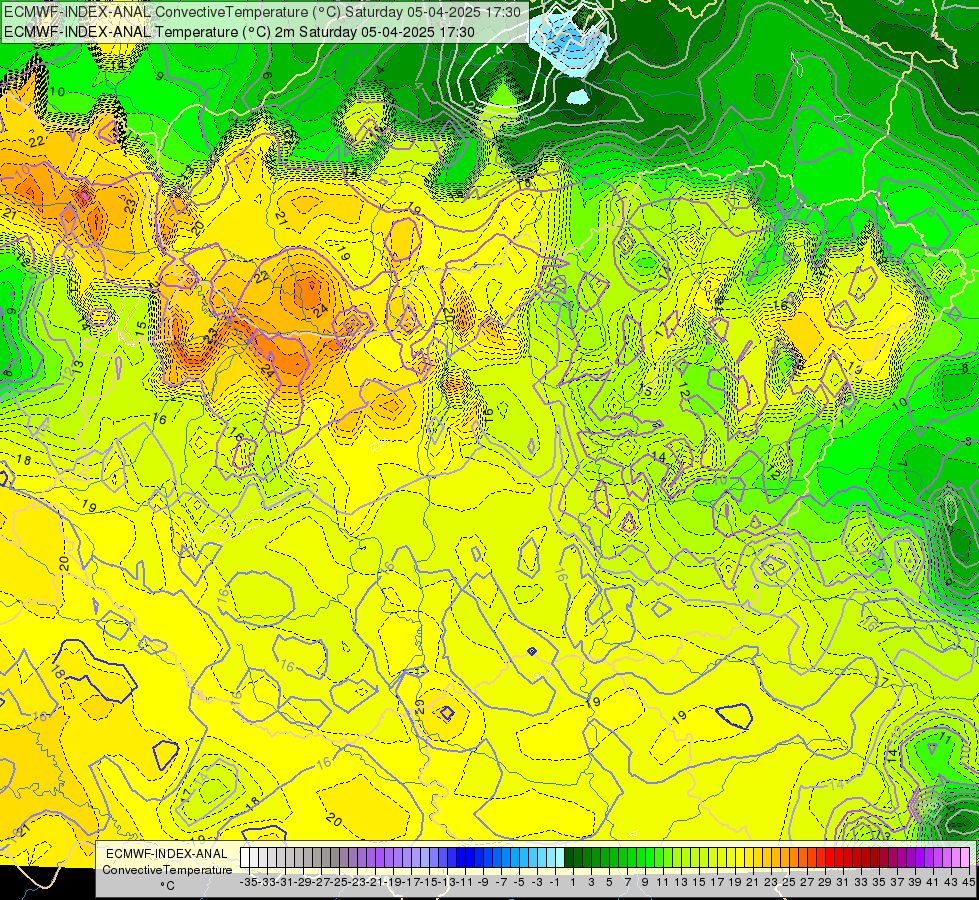Image resolution: width=979 pixels, height=900 pixels.
Task: Click legend scale value -3
Action: click(x=537, y=882)
